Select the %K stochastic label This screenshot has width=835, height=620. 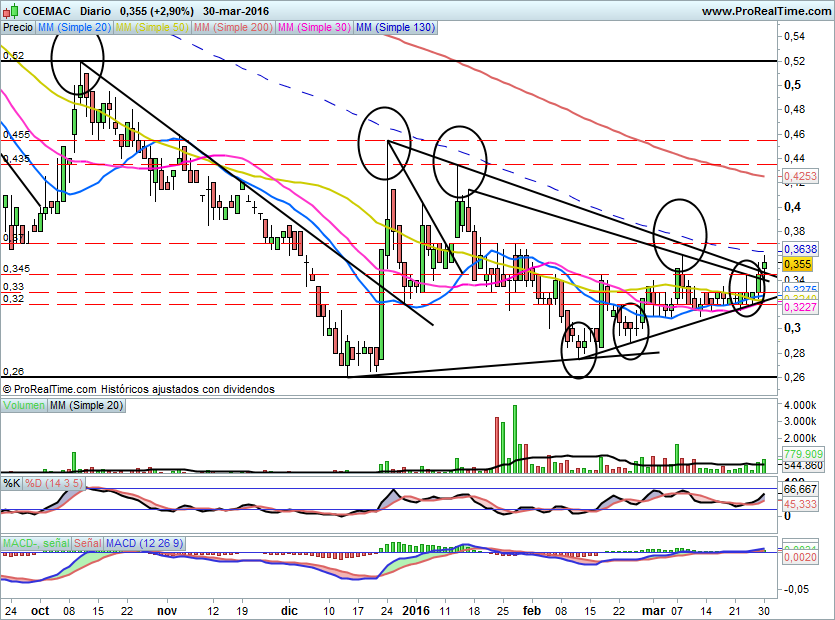[x=12, y=483]
